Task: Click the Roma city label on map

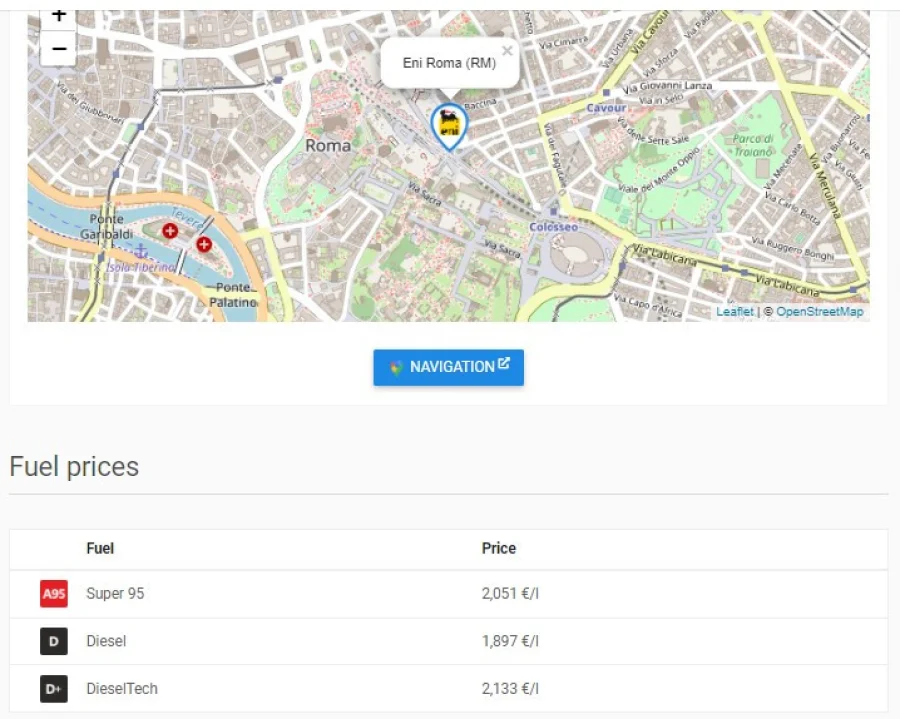Action: click(328, 145)
